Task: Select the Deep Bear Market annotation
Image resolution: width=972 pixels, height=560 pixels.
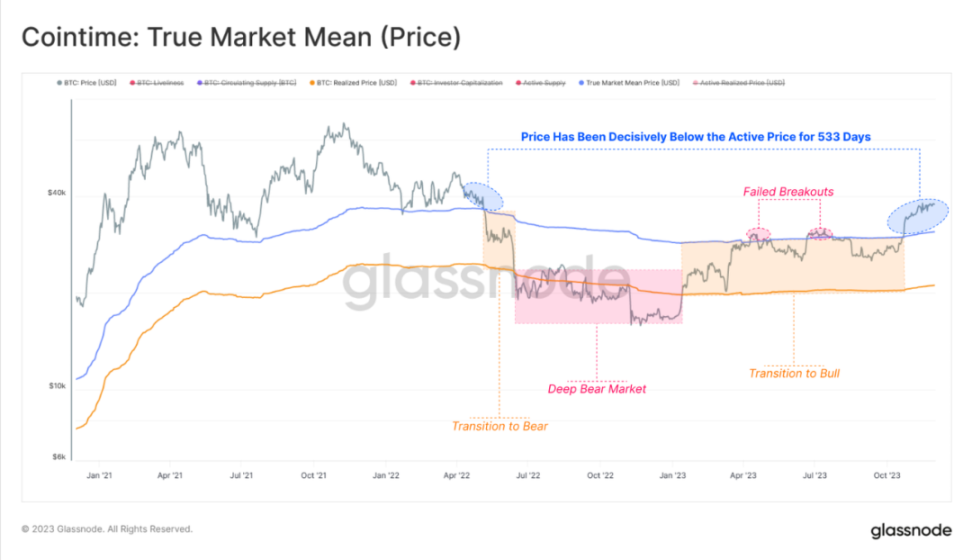Action: pyautogui.click(x=596, y=389)
